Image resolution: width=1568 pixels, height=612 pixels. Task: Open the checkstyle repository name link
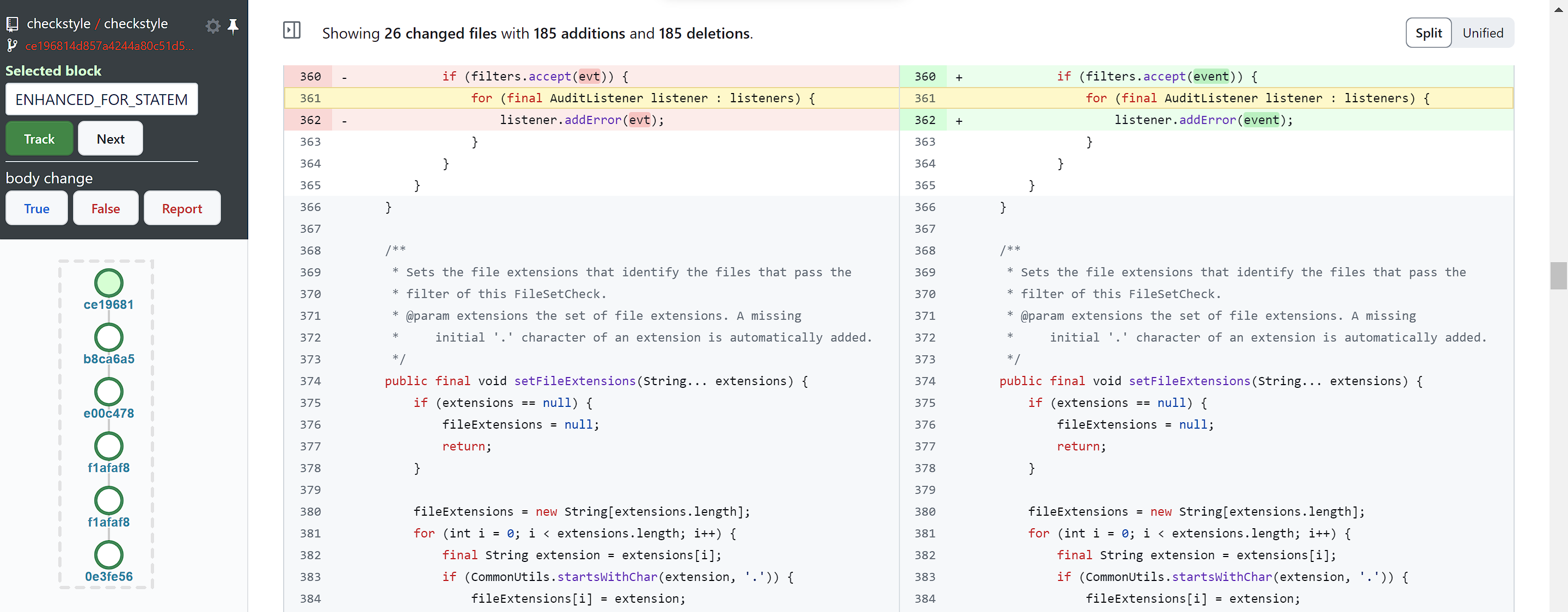click(136, 24)
